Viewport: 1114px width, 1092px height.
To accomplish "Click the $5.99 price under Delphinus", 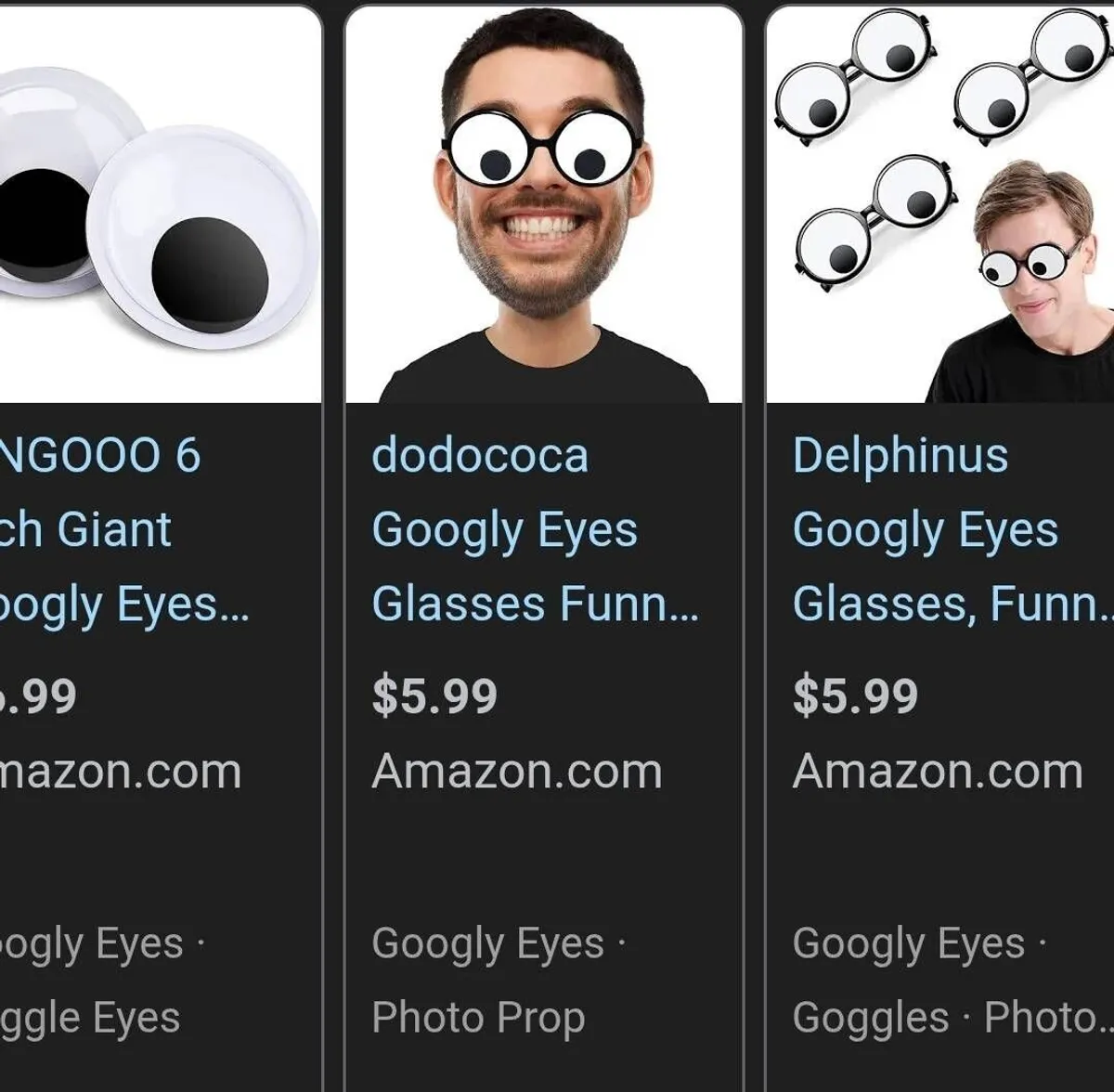I will (855, 696).
